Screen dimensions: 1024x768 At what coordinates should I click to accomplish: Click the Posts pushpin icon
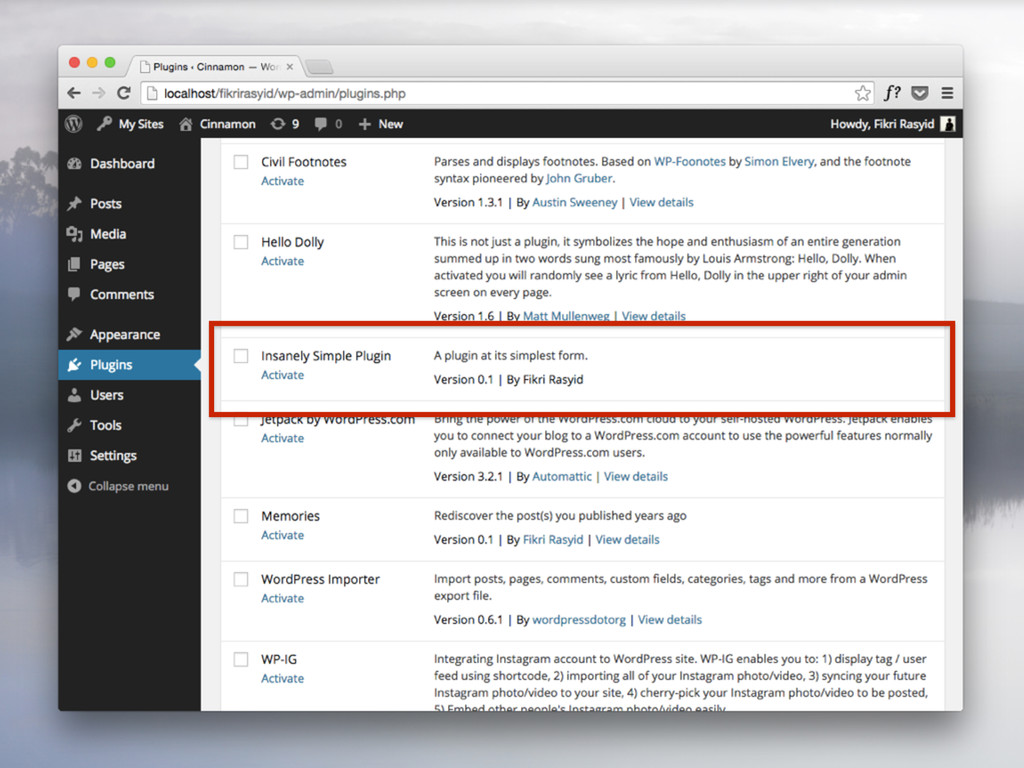tap(74, 204)
